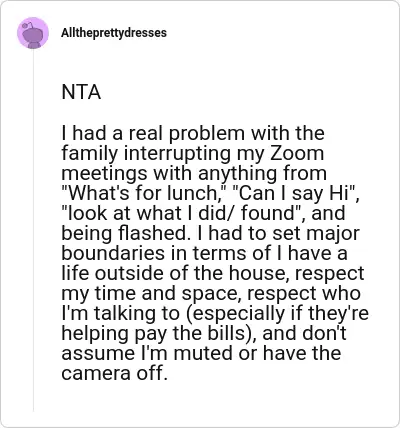This screenshot has height=428, width=400.
Task: Click the phrase "my time and space"
Action: 151,294
